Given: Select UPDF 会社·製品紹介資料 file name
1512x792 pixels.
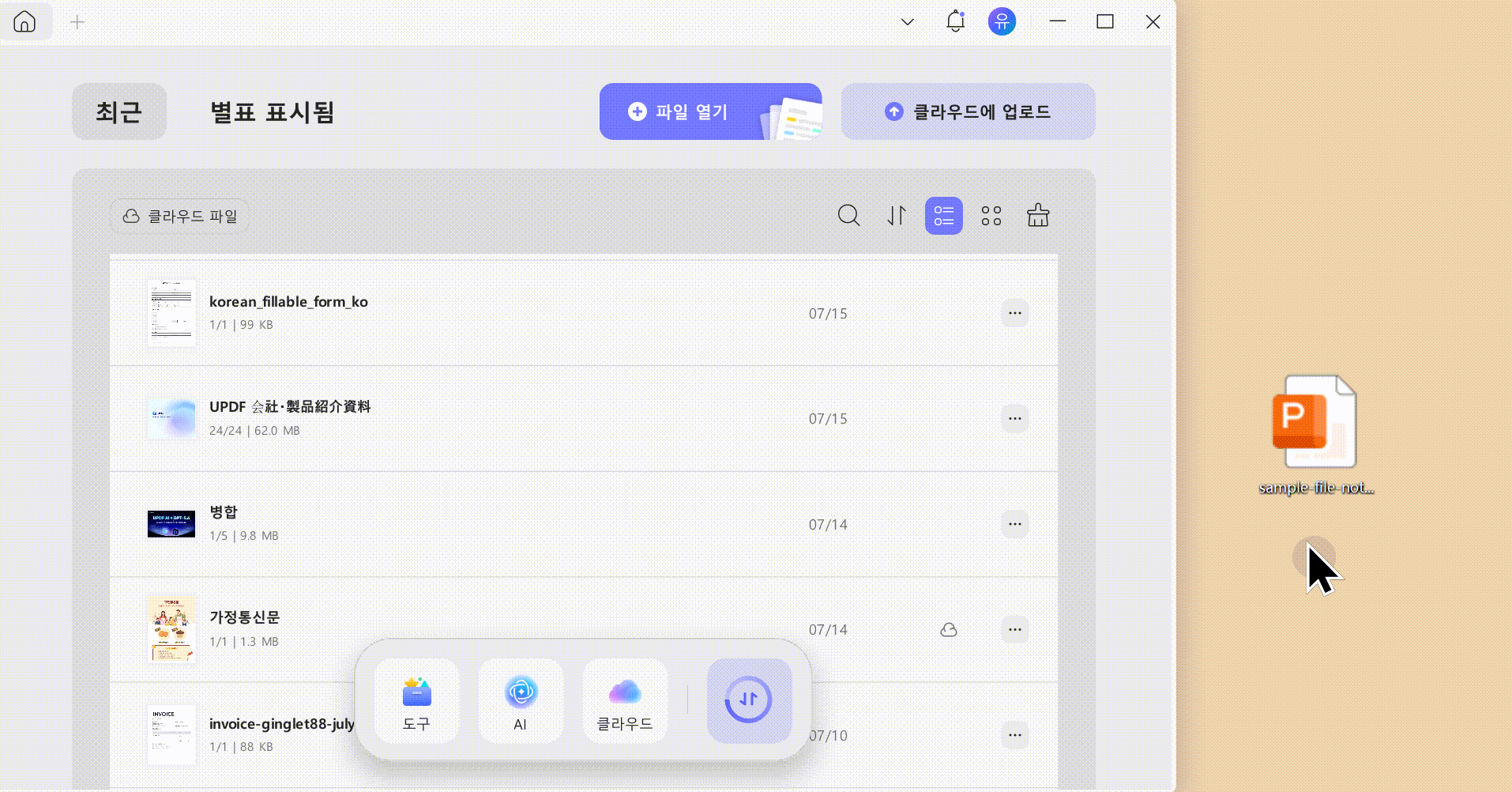Looking at the screenshot, I should click(290, 407).
